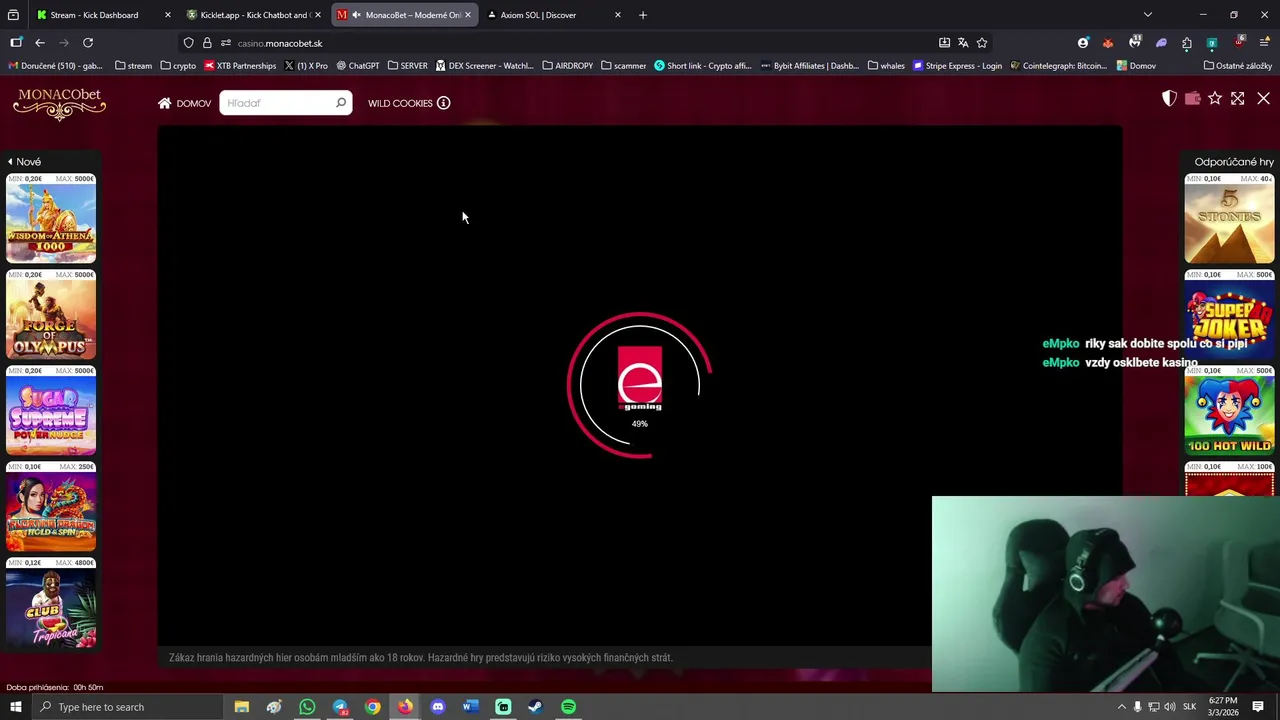Click the tracking protection shield in address bar
Viewport: 1280px width, 720px height.
pyautogui.click(x=188, y=43)
